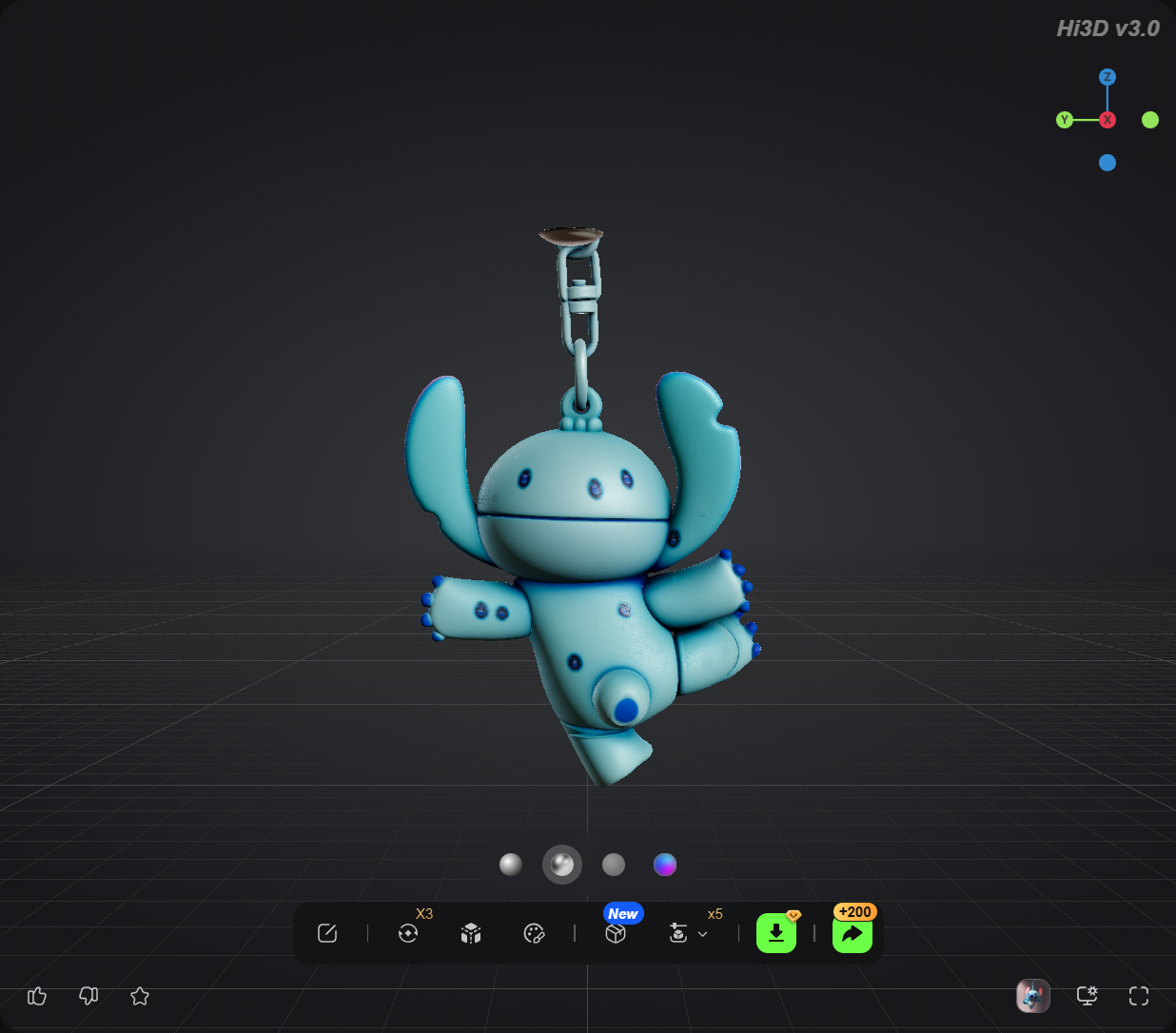Image resolution: width=1176 pixels, height=1033 pixels.
Task: Open the reference image thumbnail
Action: tap(1033, 996)
